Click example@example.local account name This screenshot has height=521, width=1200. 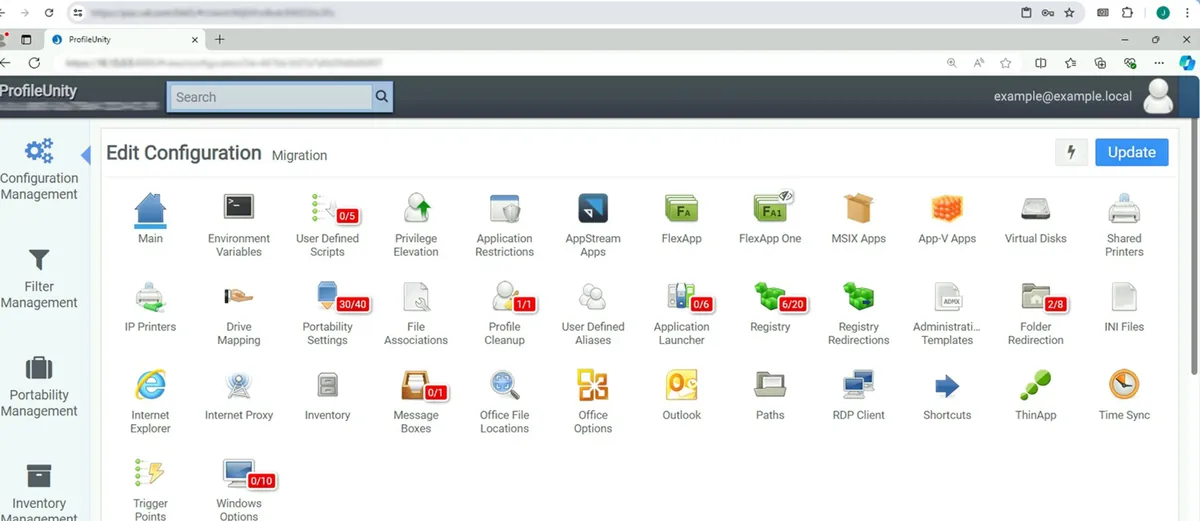tap(1062, 97)
